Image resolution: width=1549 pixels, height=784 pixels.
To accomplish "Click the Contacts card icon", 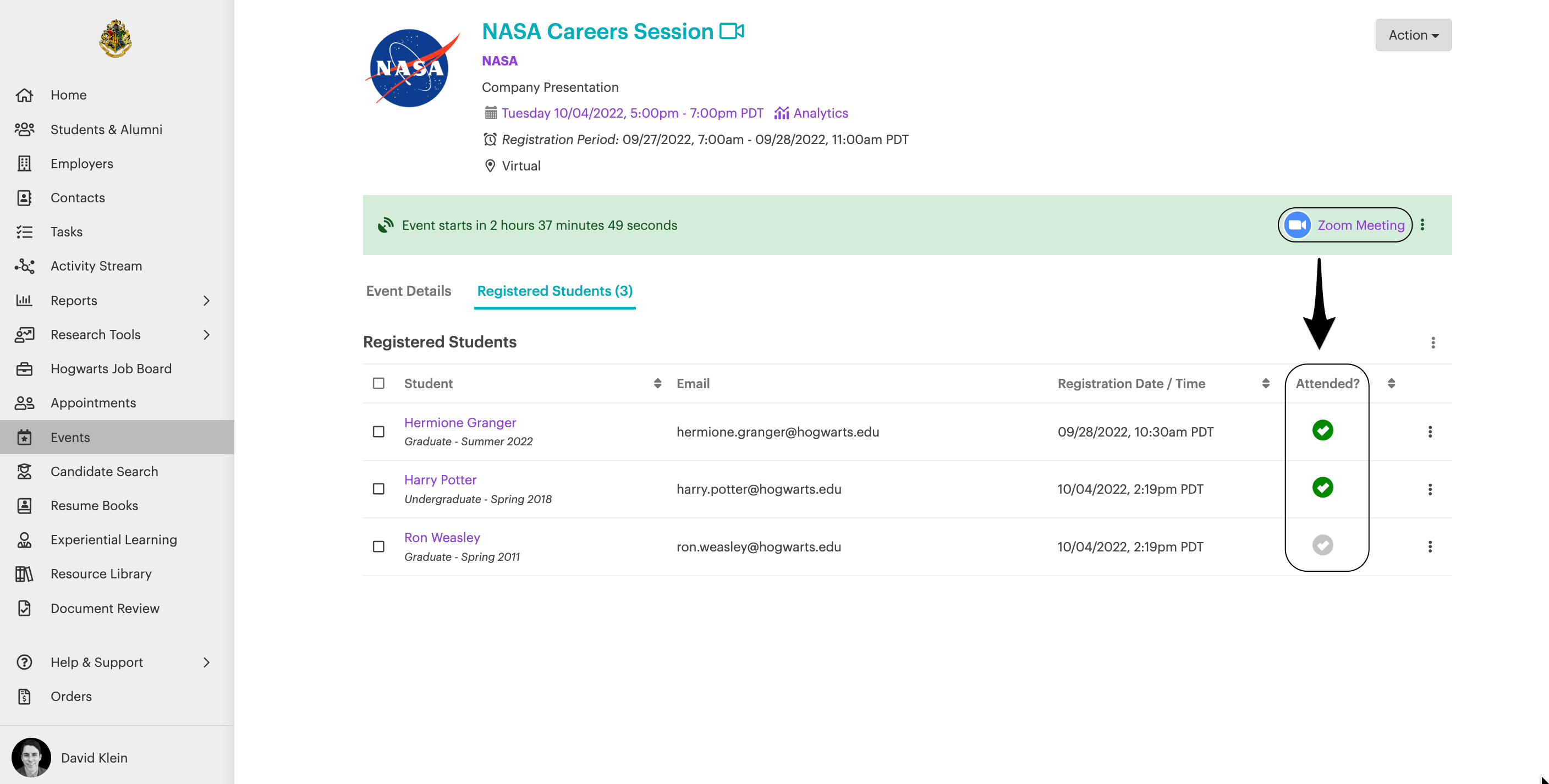I will [x=24, y=198].
